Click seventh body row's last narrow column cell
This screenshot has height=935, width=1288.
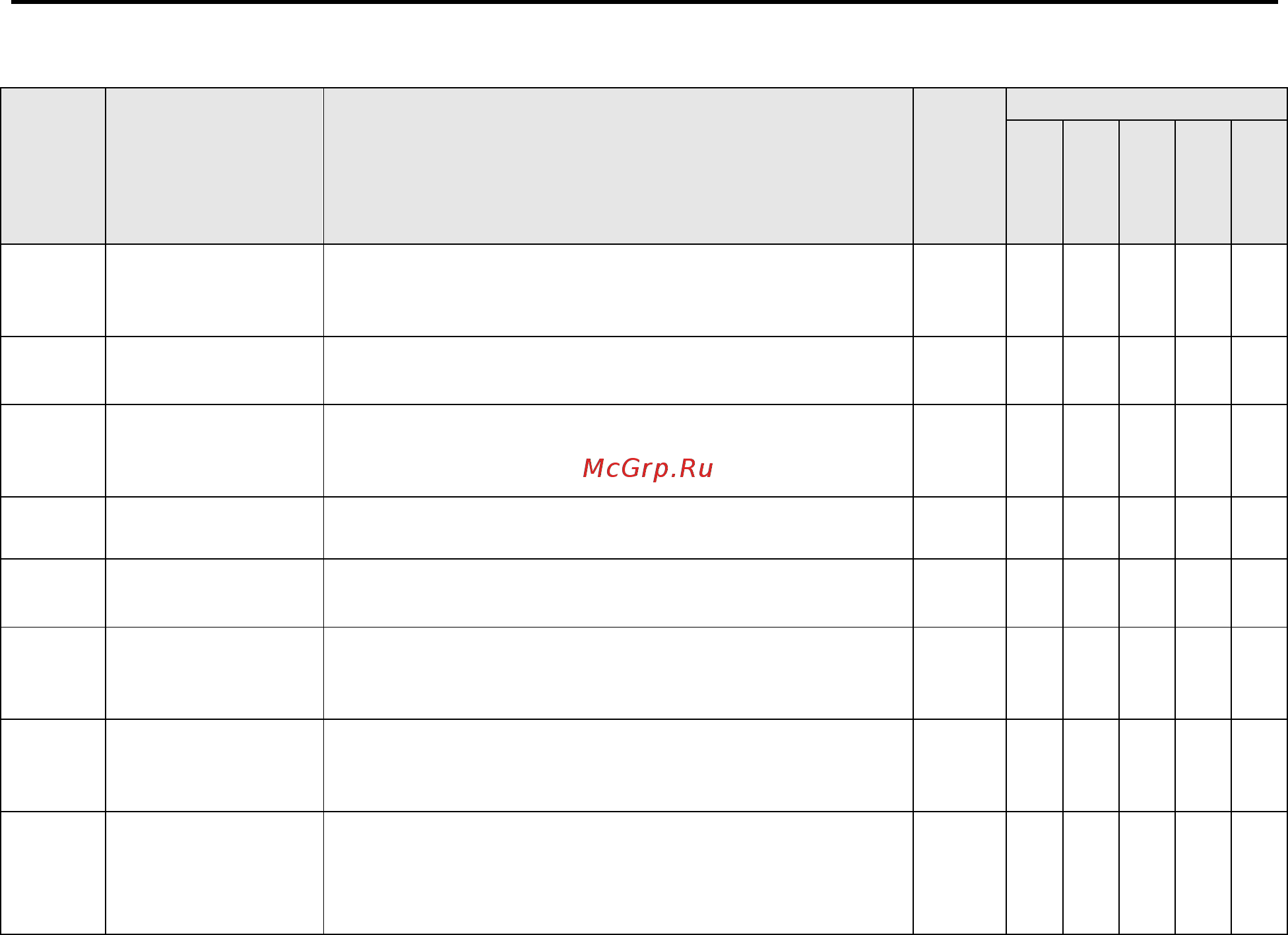tap(1259, 765)
